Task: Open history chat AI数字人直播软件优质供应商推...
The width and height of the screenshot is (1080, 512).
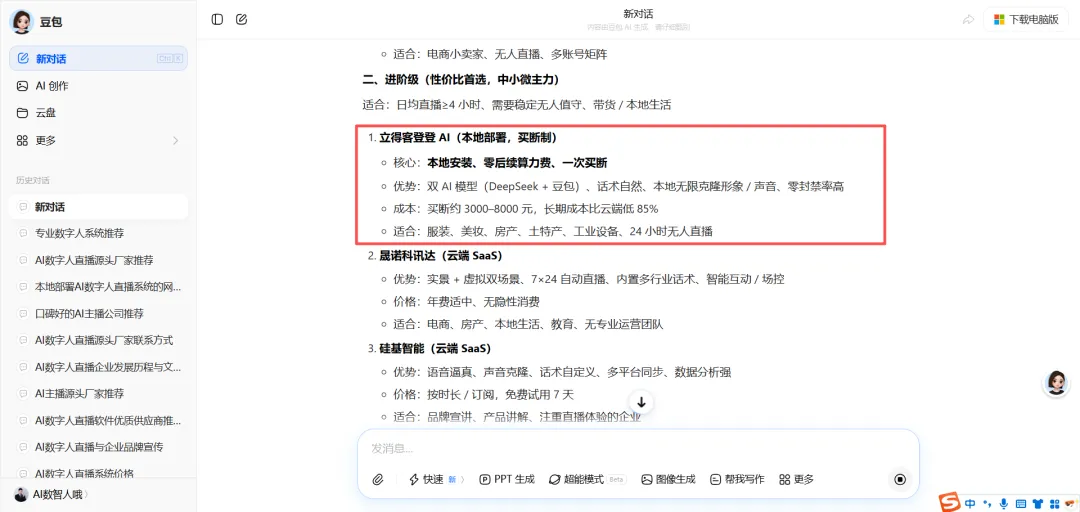Action: (x=98, y=420)
